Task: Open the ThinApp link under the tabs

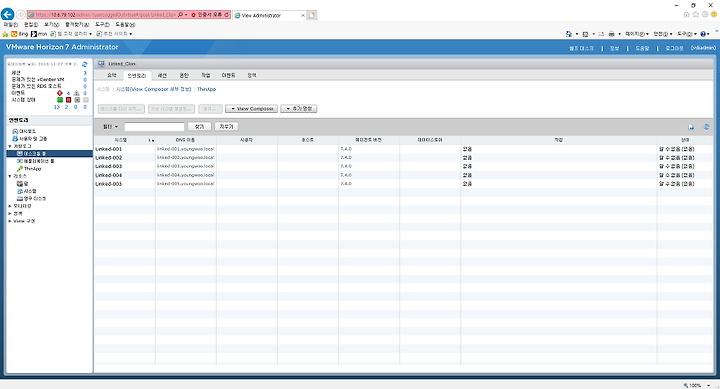Action: click(x=206, y=89)
